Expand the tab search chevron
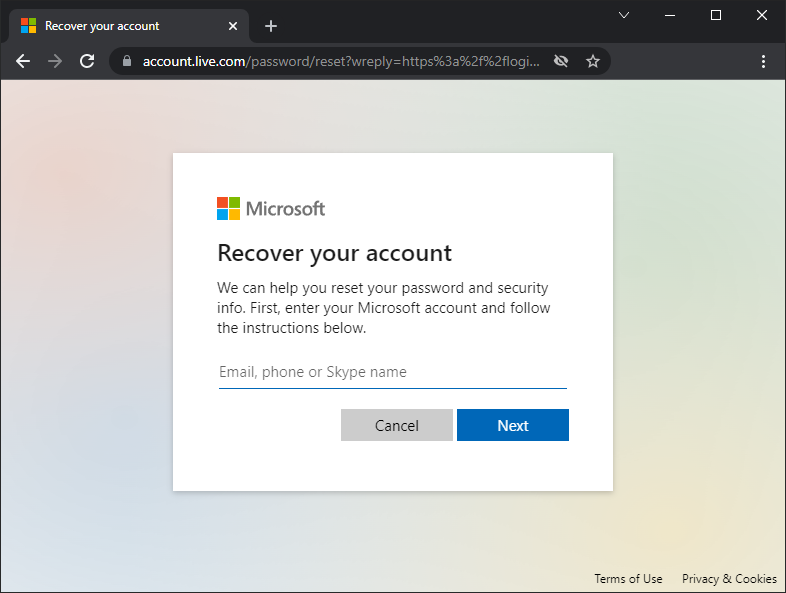Screen dimensions: 786x593 click(x=624, y=15)
